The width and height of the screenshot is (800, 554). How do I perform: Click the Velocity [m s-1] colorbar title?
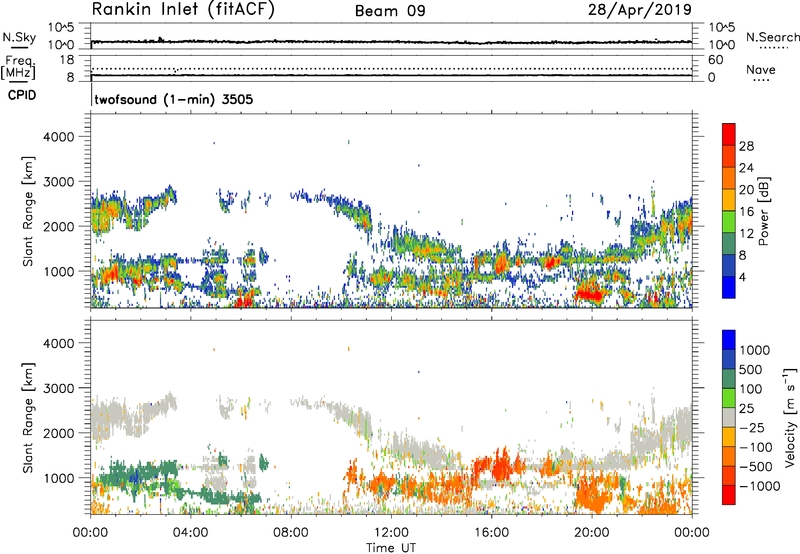(x=790, y=417)
